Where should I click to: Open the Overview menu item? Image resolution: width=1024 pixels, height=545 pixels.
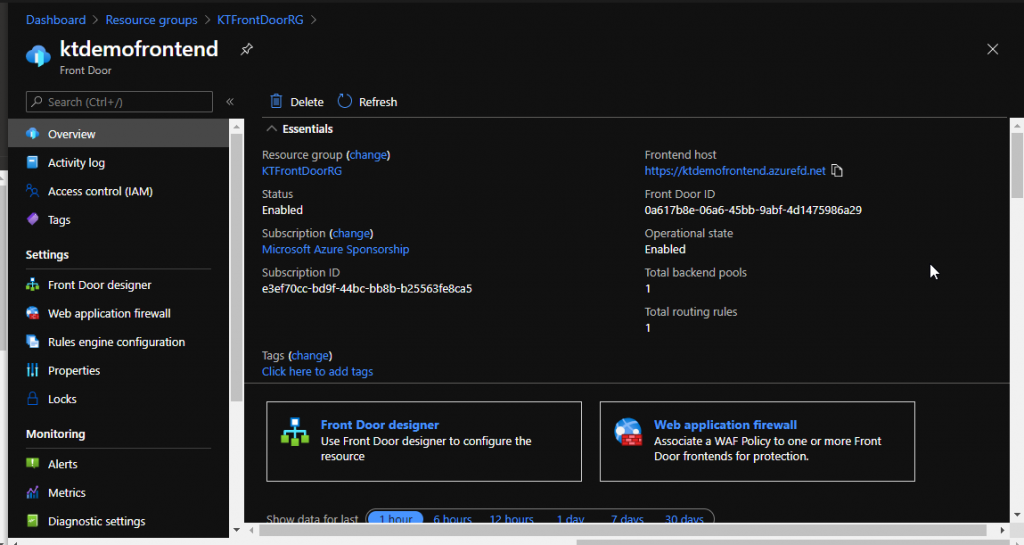[118, 134]
